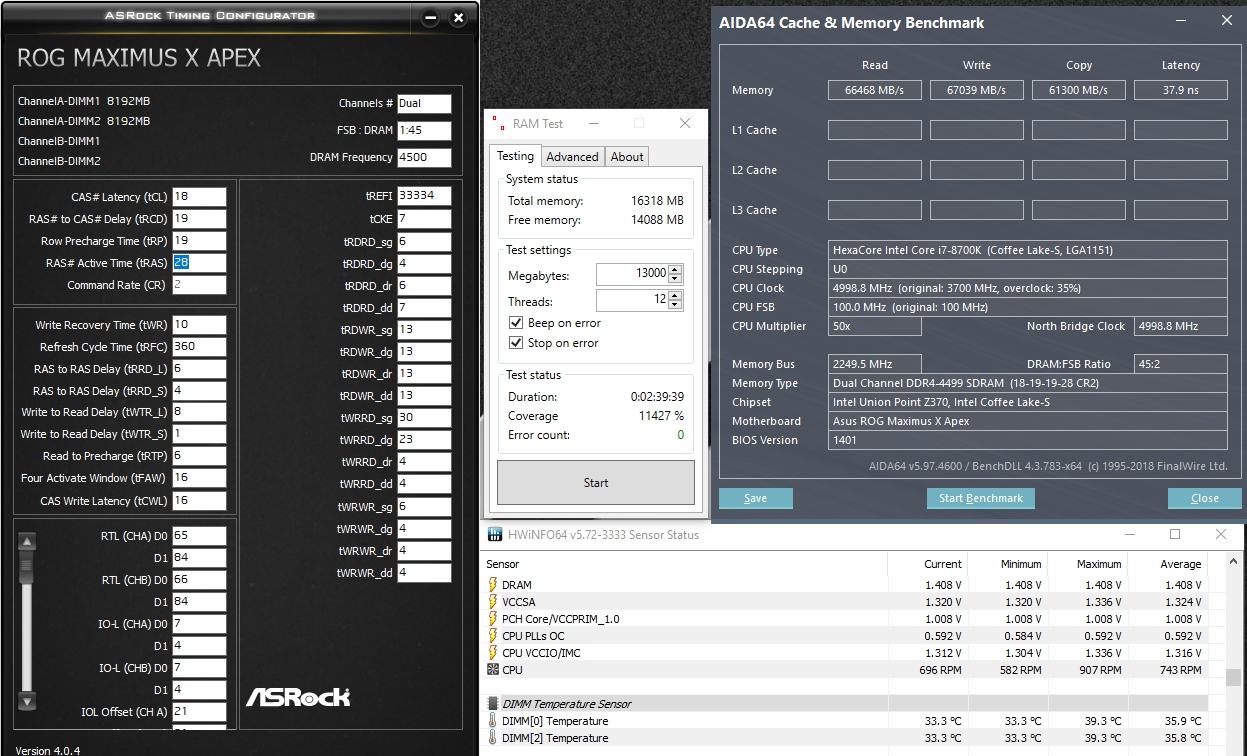Increase Megabytes value with up arrow
Image resolution: width=1247 pixels, height=756 pixels.
tap(675, 269)
